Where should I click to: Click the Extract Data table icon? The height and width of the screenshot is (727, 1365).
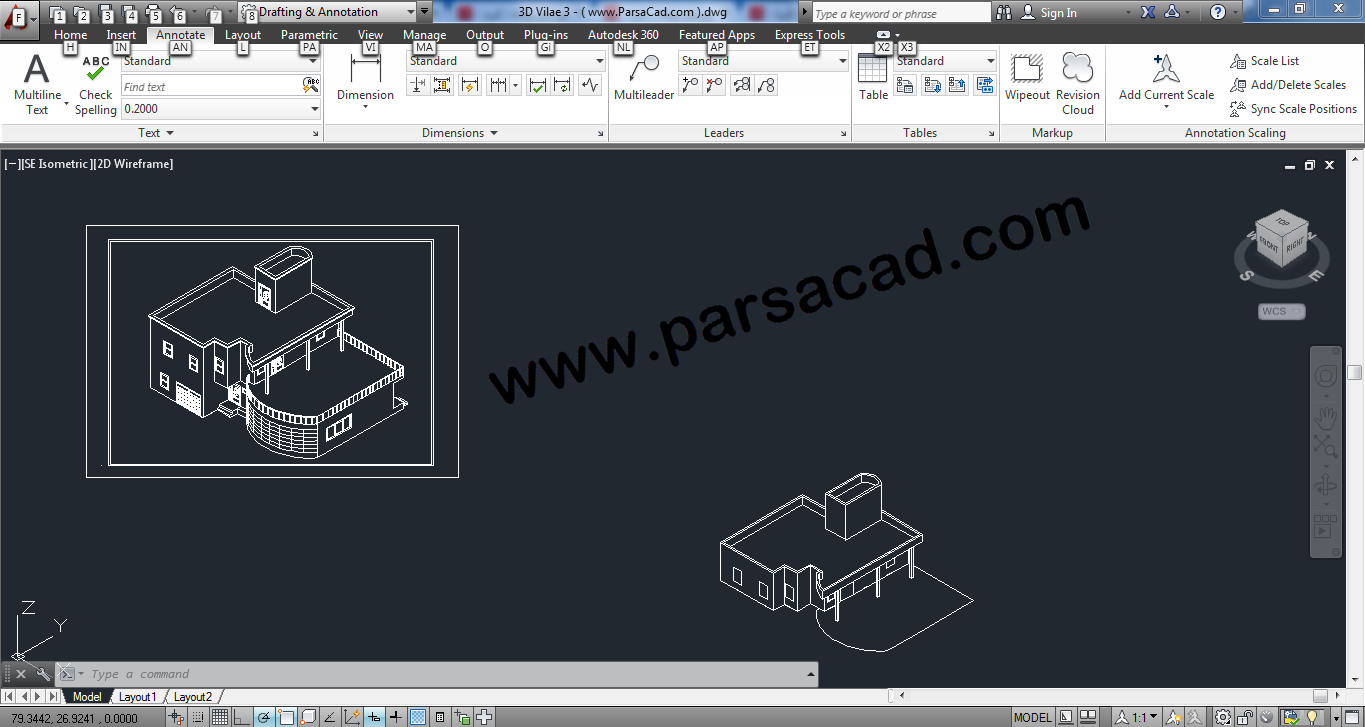point(985,86)
